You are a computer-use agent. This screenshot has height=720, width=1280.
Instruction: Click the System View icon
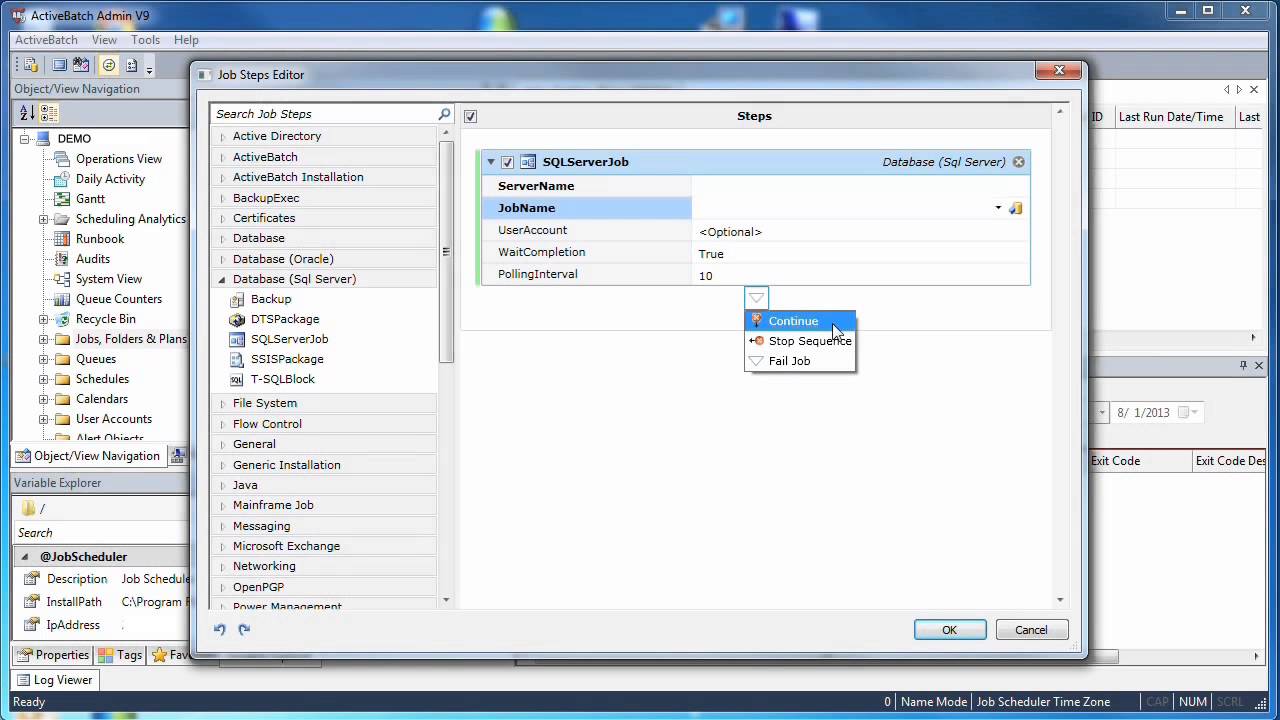[62, 279]
